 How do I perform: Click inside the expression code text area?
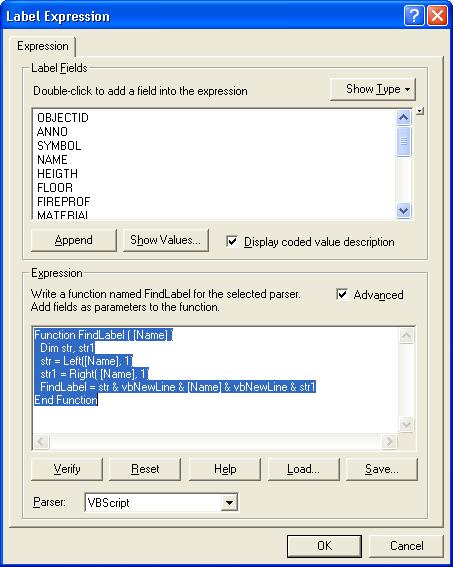216,380
